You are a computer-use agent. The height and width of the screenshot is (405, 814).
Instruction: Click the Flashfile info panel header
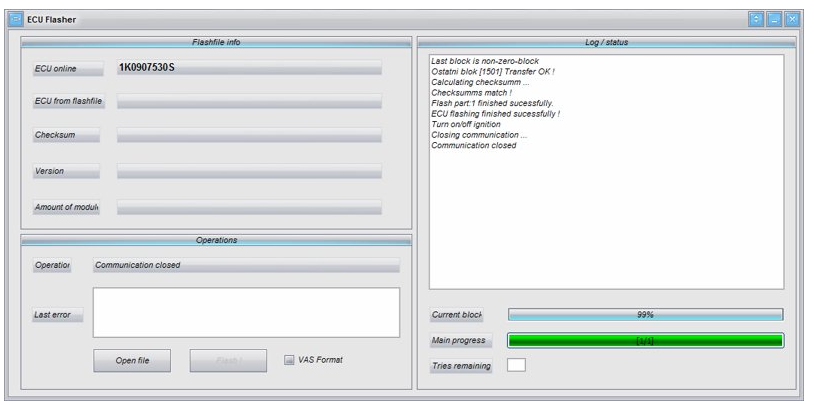[x=216, y=42]
